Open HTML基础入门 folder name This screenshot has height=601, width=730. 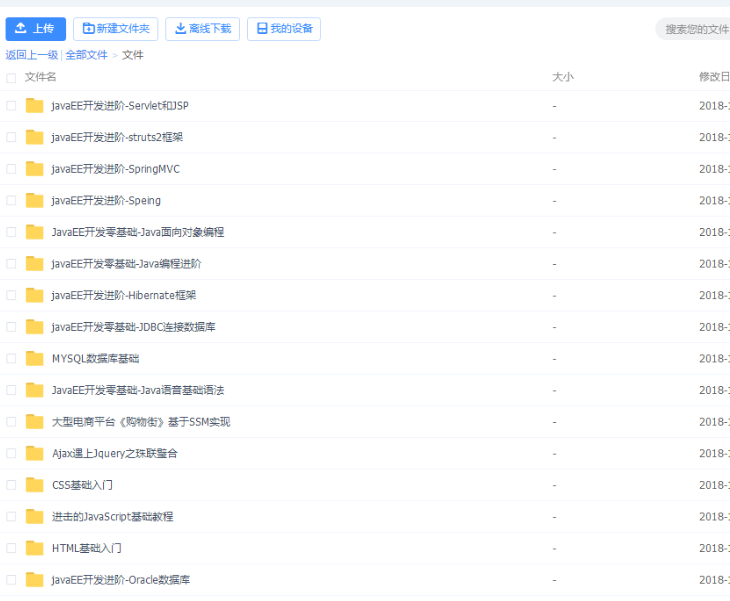(x=87, y=549)
